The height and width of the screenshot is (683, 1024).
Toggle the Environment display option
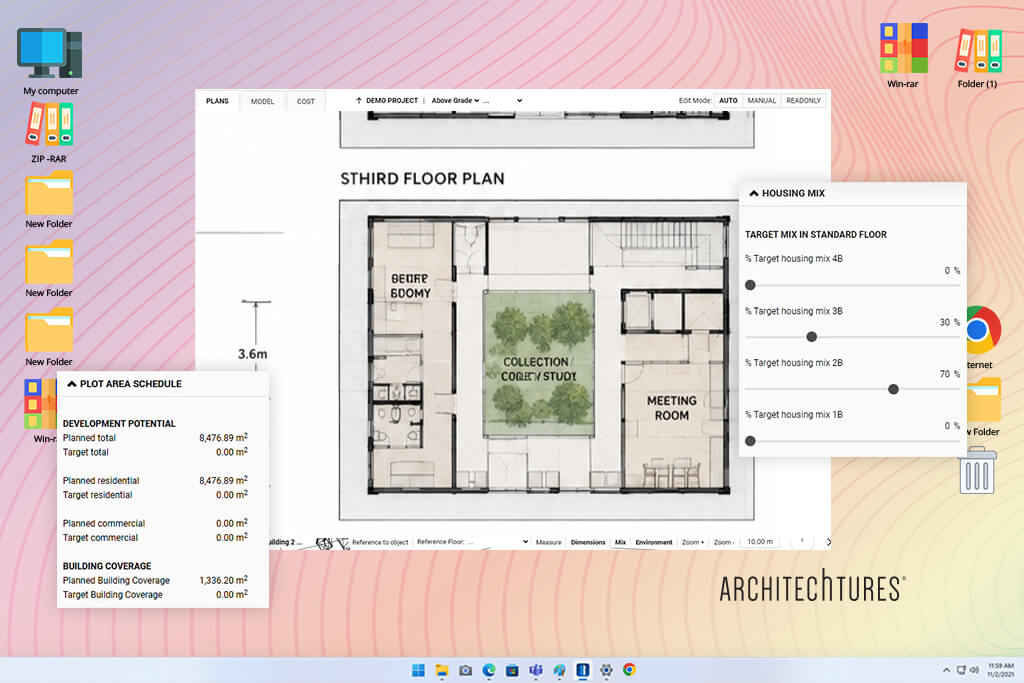(x=654, y=542)
